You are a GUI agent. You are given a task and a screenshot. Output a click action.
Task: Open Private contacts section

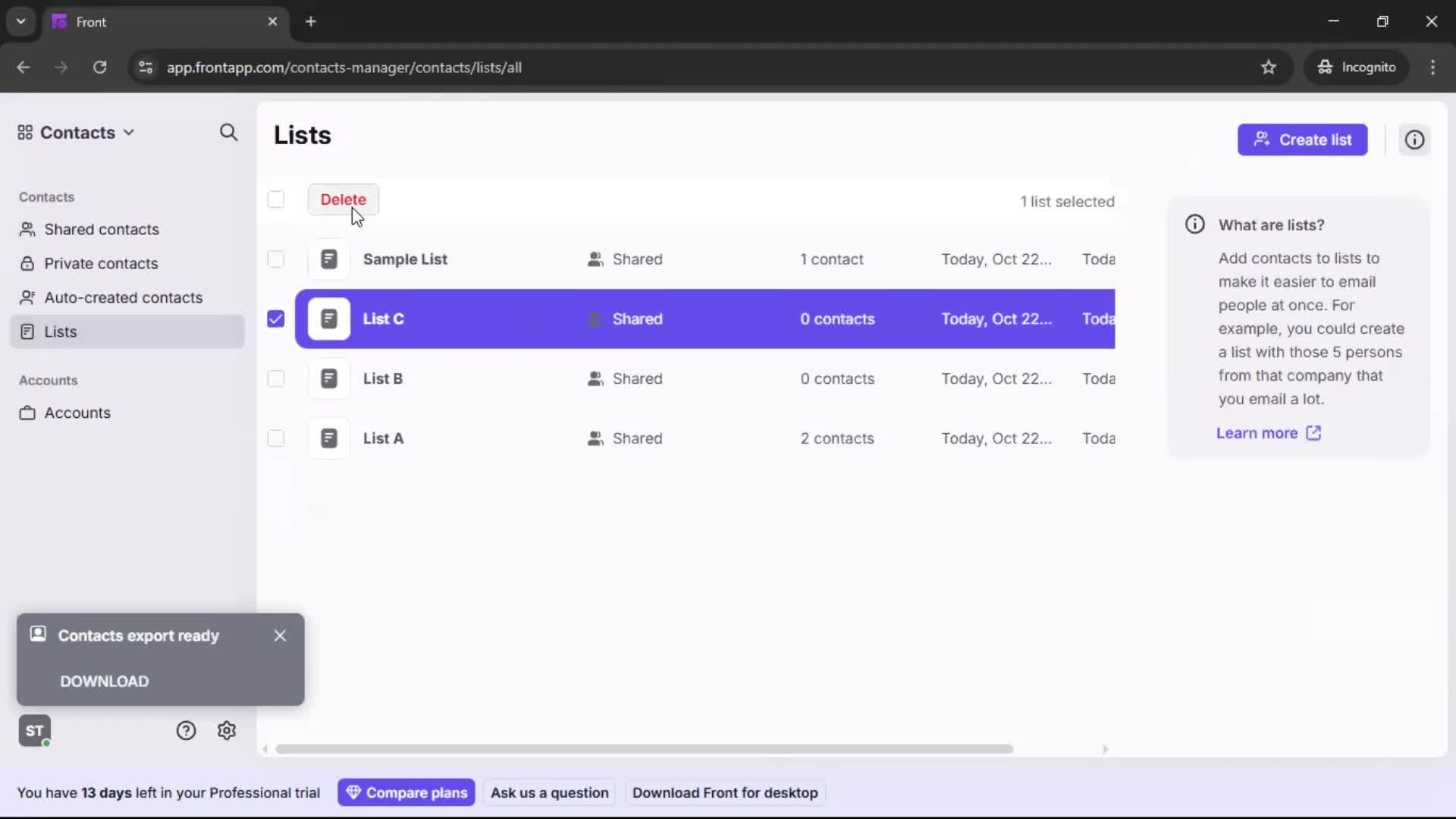(102, 263)
